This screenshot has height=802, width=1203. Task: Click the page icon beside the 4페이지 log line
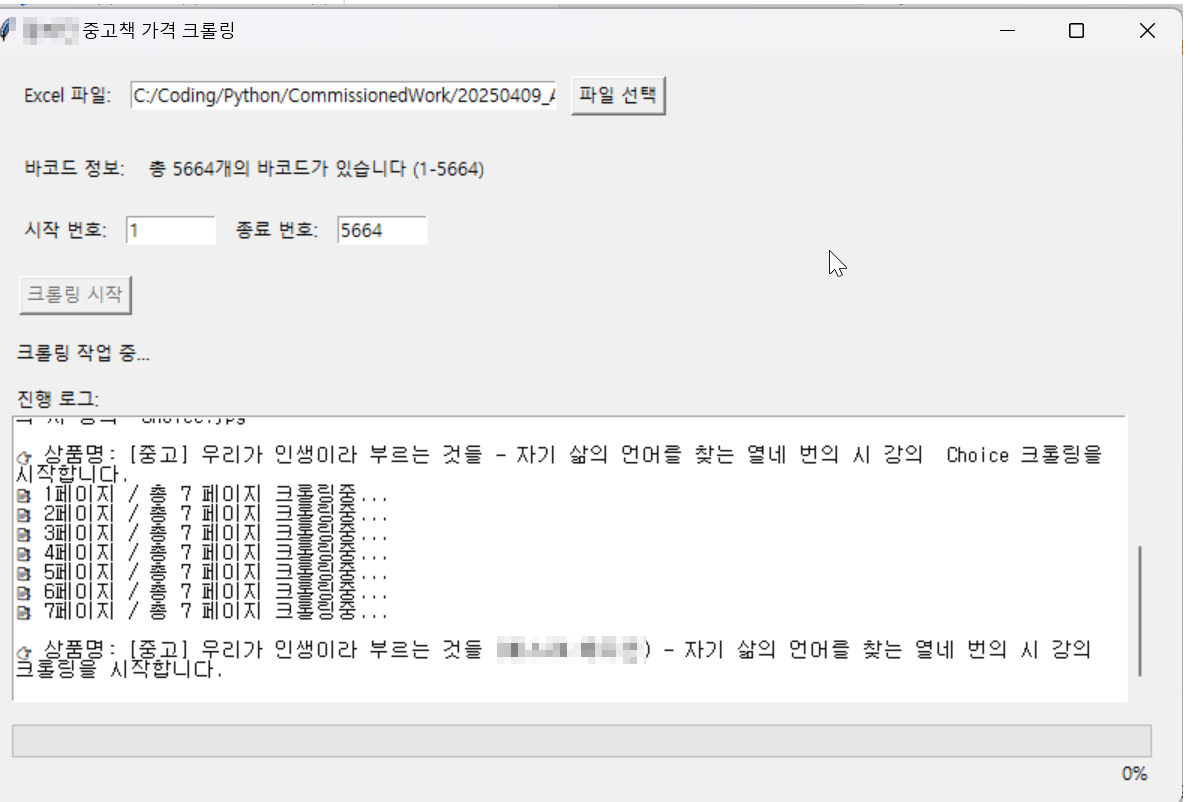coord(24,553)
